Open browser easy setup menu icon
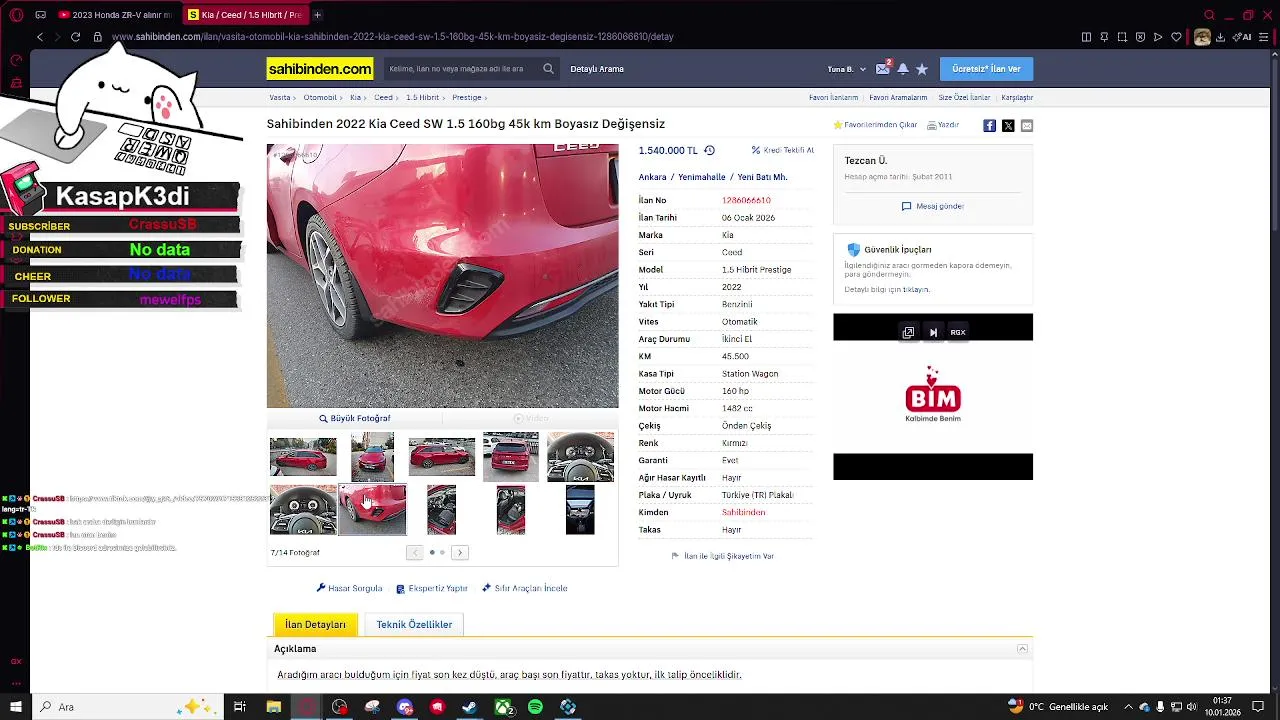This screenshot has width=1280, height=720. click(1265, 37)
